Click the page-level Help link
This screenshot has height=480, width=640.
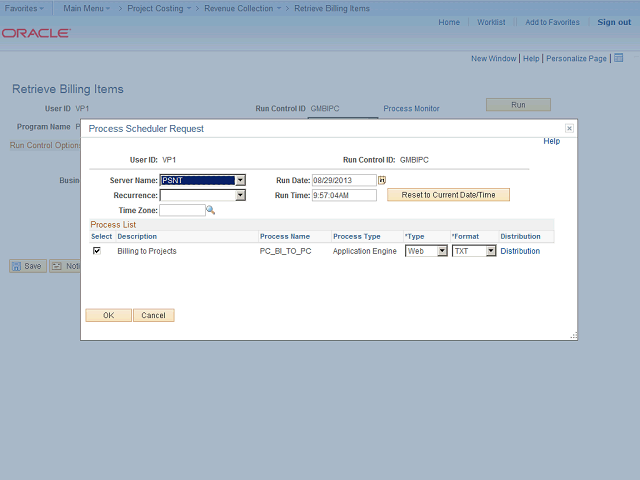coord(531,58)
